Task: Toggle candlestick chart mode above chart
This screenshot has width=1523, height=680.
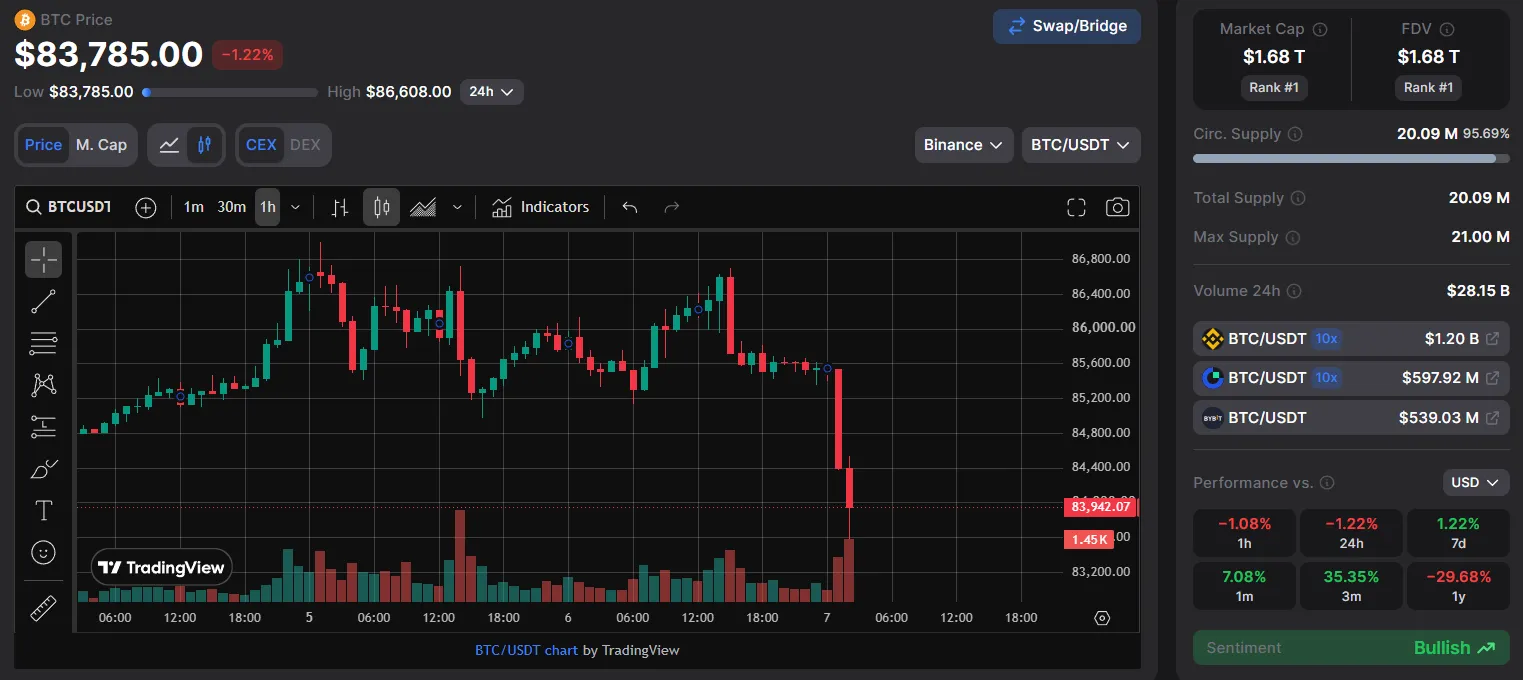Action: 204,145
